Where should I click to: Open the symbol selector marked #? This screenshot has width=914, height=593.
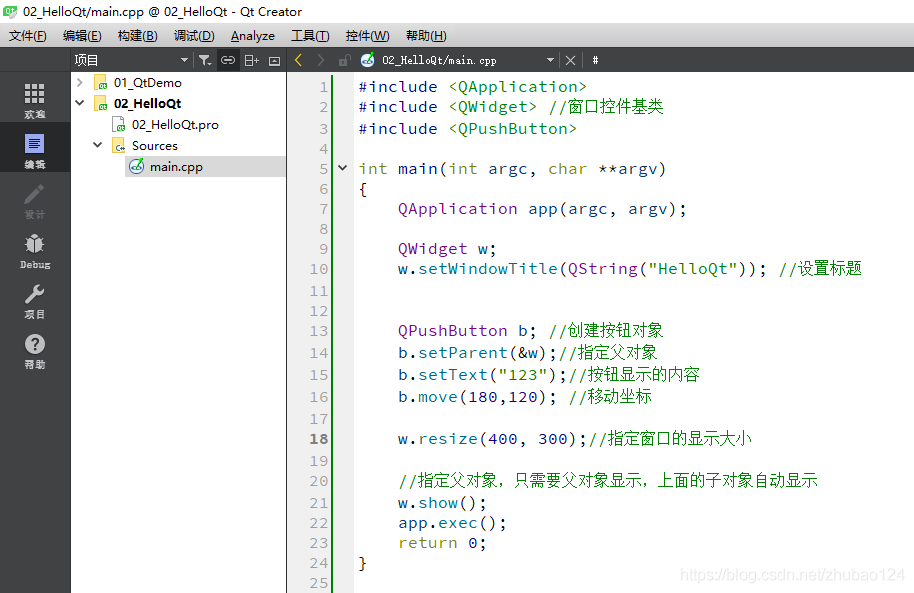(x=595, y=60)
